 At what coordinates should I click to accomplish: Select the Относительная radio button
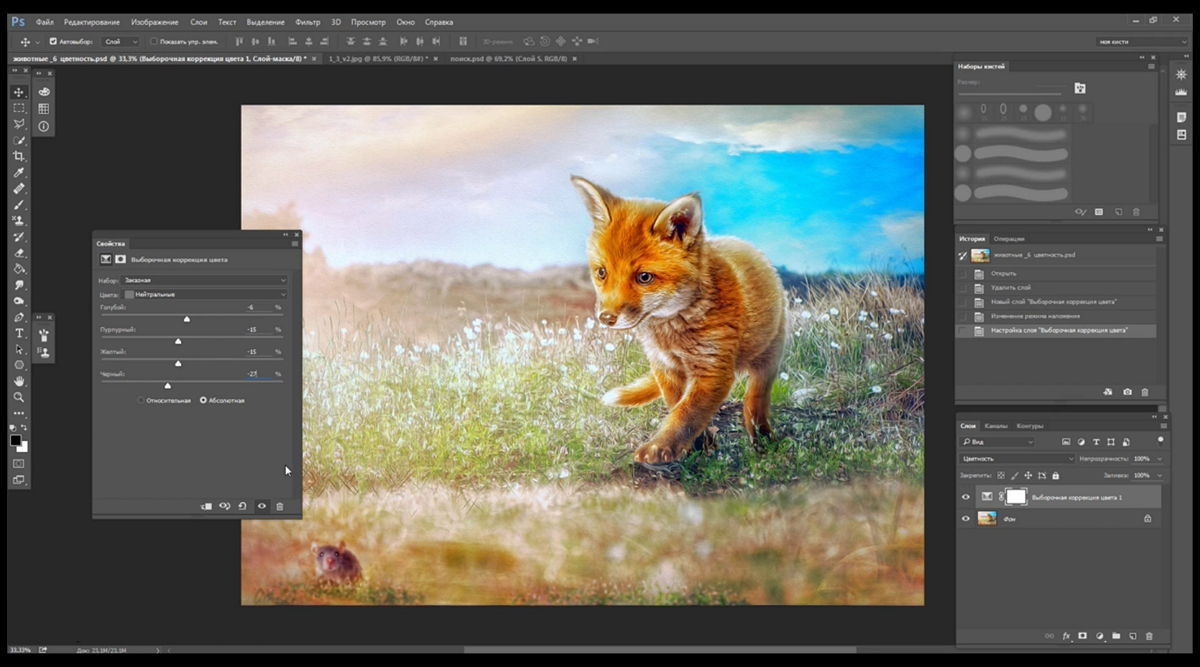[142, 400]
